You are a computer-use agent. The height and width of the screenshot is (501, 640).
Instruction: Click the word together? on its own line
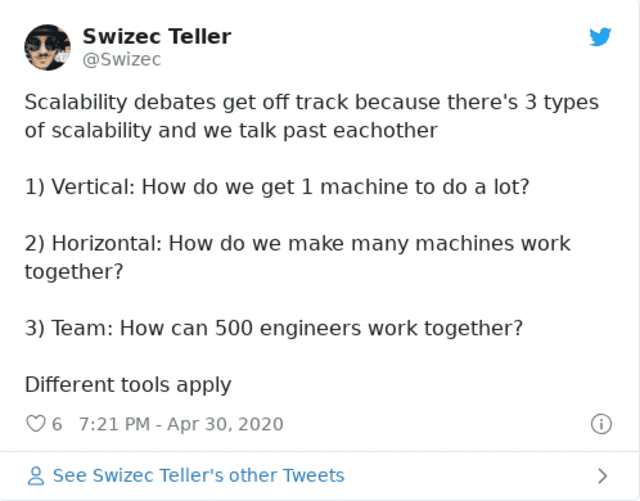[x=74, y=272]
